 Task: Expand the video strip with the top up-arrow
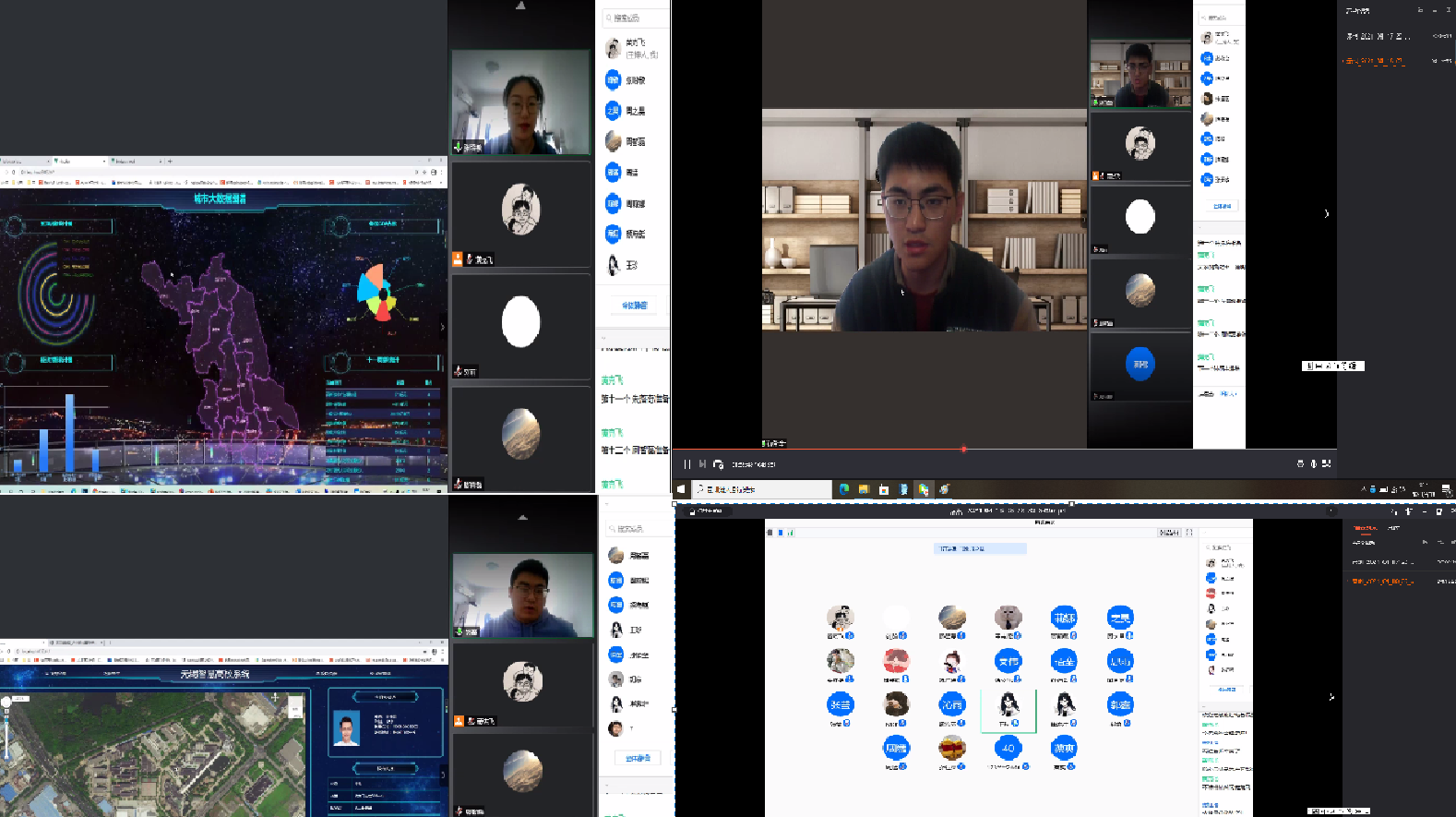tap(520, 6)
